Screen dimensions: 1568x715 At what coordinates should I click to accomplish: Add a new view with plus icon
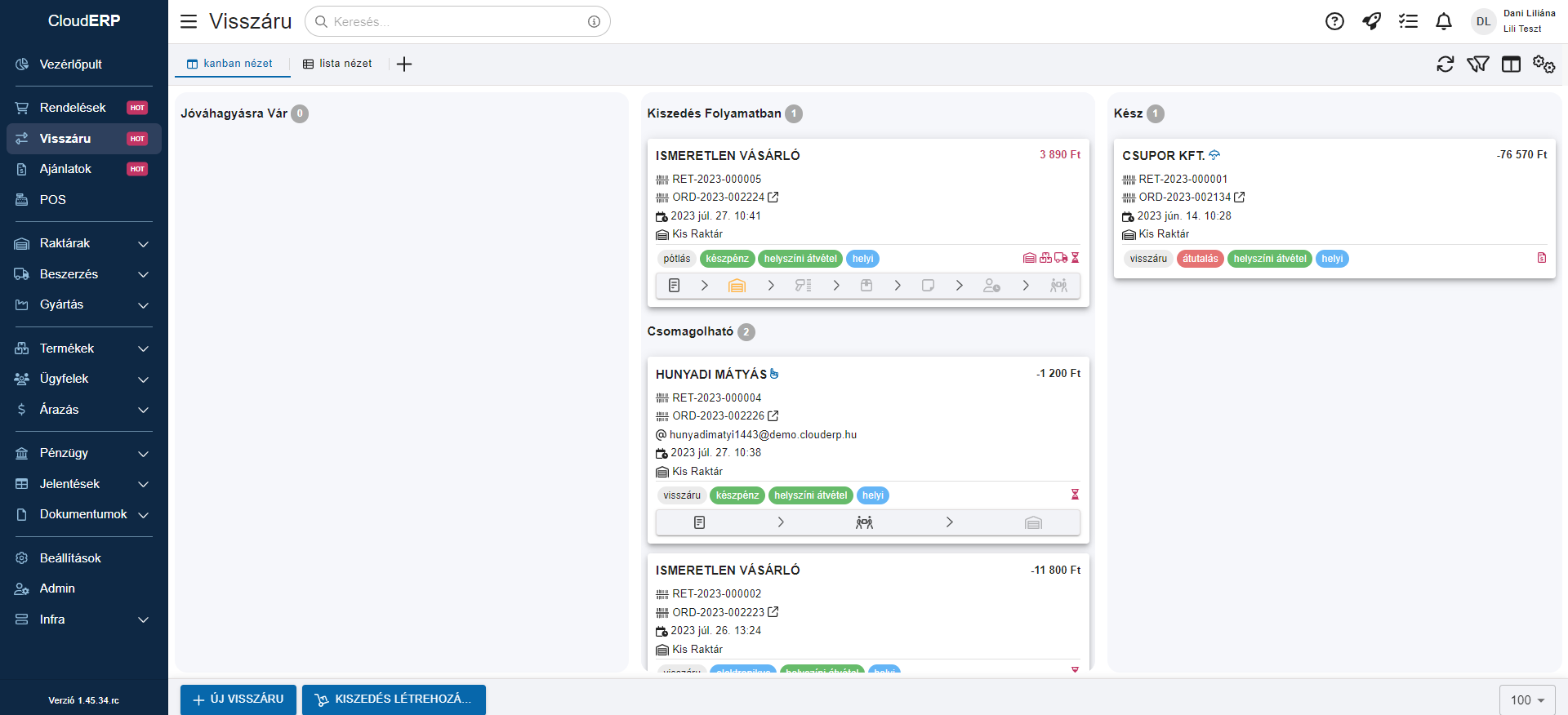coord(404,64)
